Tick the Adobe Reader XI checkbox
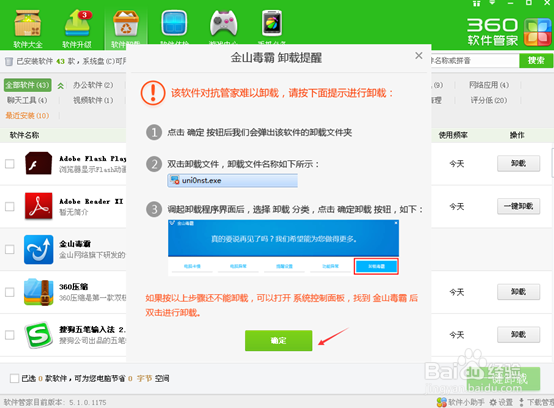The width and height of the screenshot is (554, 408). pos(10,206)
